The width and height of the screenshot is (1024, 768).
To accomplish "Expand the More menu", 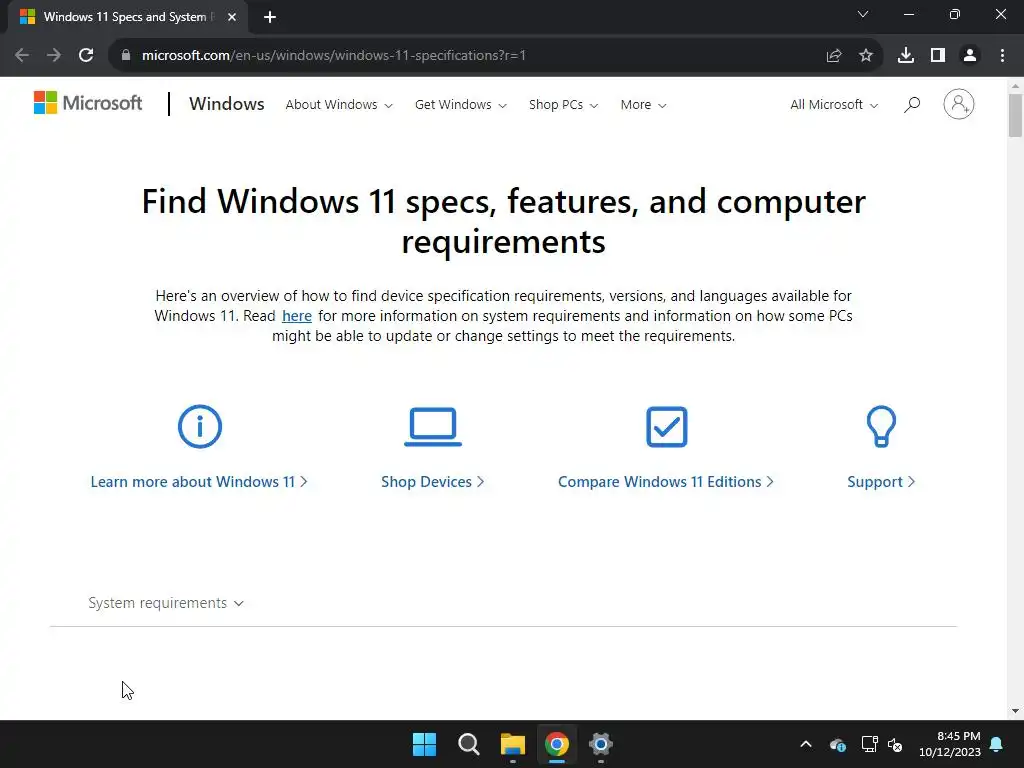I will pyautogui.click(x=643, y=104).
